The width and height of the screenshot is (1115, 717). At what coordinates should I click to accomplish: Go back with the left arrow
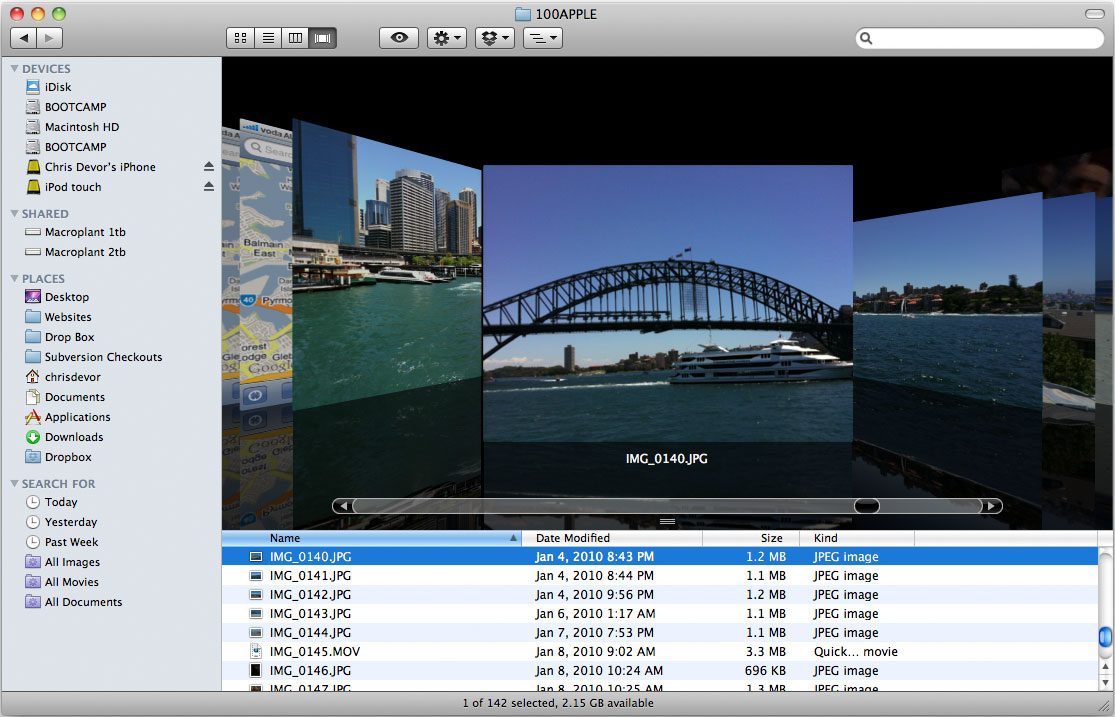24,38
